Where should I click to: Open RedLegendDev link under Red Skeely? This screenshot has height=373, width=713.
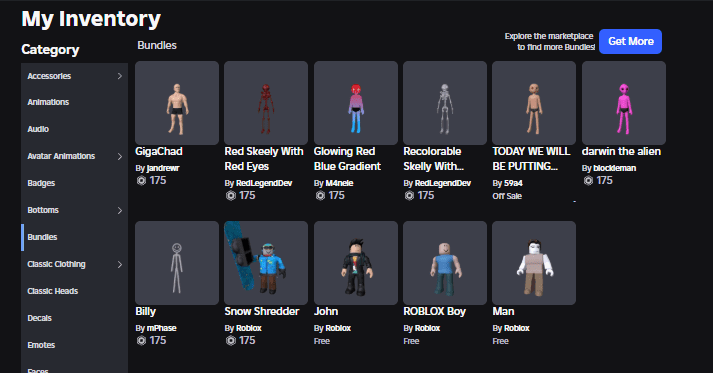point(264,183)
